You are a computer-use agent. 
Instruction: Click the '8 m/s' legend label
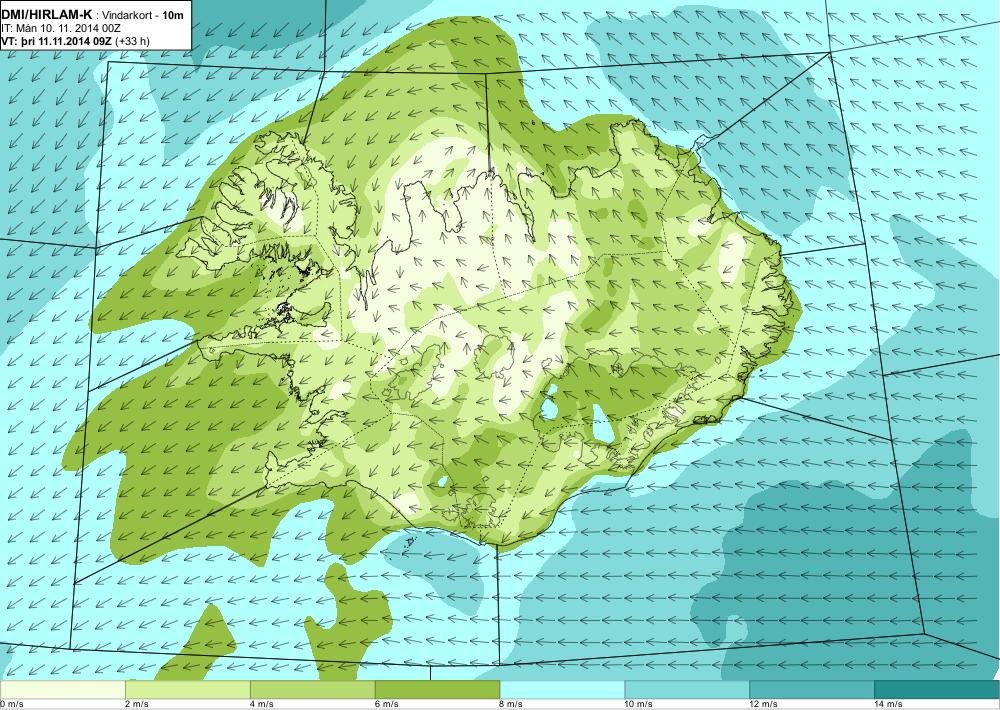pyautogui.click(x=511, y=704)
